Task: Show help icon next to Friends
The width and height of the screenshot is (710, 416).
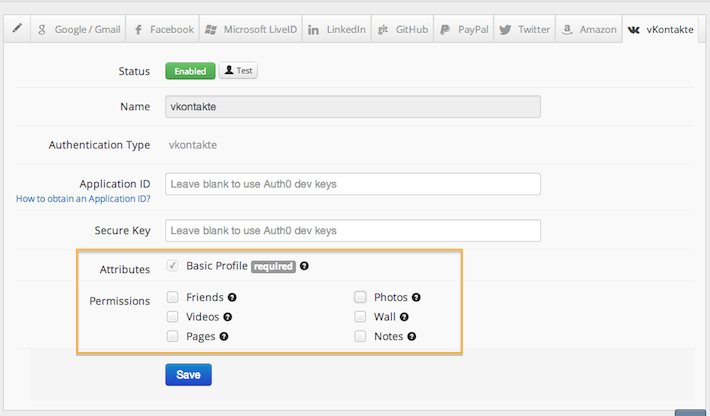Action: 232,297
